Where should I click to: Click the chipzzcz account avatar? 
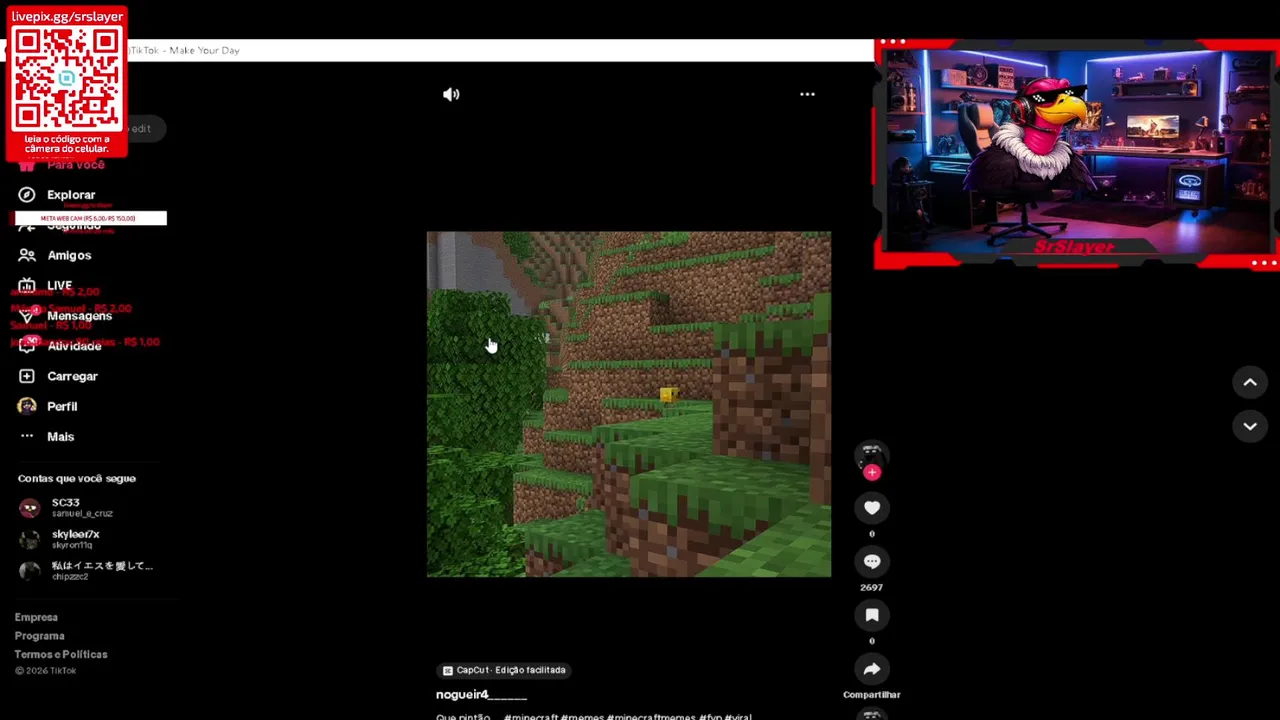(29, 570)
